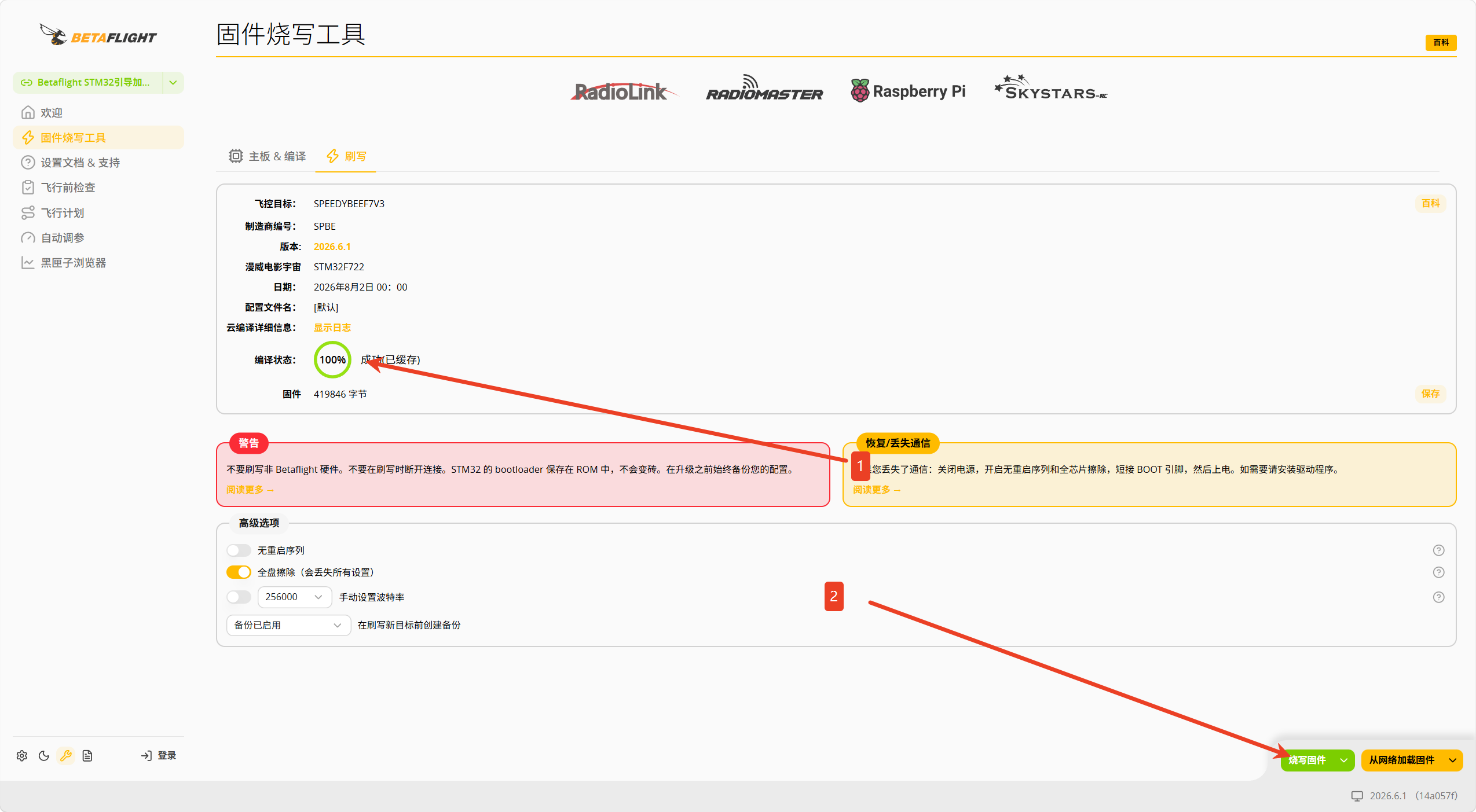The height and width of the screenshot is (812, 1476).
Task: Click the monitor icon in status bar
Action: 1357,796
